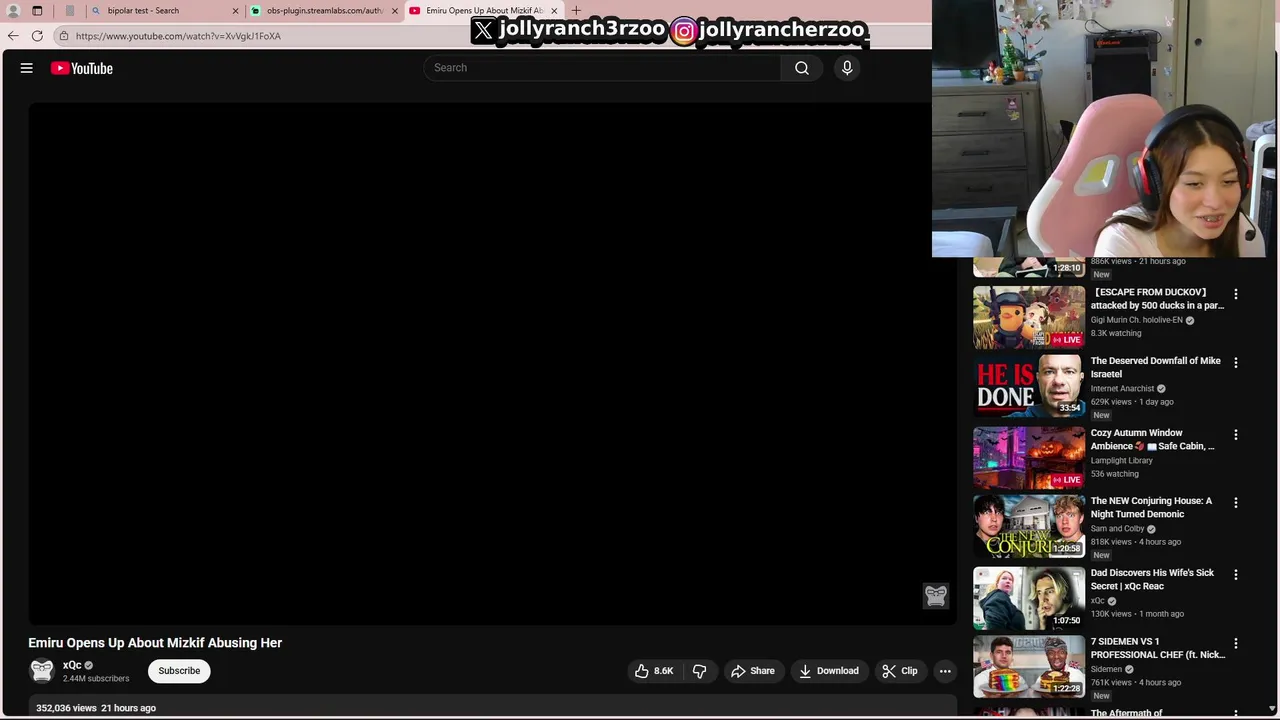Open the Sidemen chef video thumbnail
This screenshot has height=720, width=1280.
coord(1029,667)
